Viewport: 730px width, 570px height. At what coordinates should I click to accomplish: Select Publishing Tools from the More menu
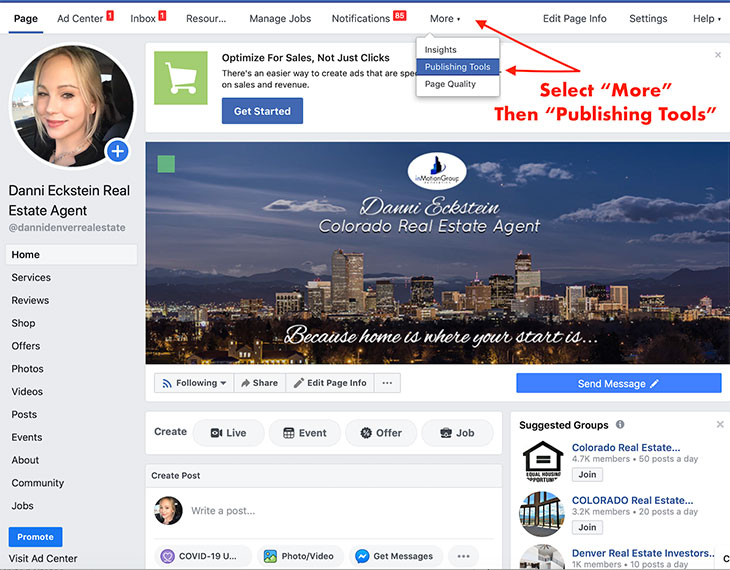(x=458, y=67)
